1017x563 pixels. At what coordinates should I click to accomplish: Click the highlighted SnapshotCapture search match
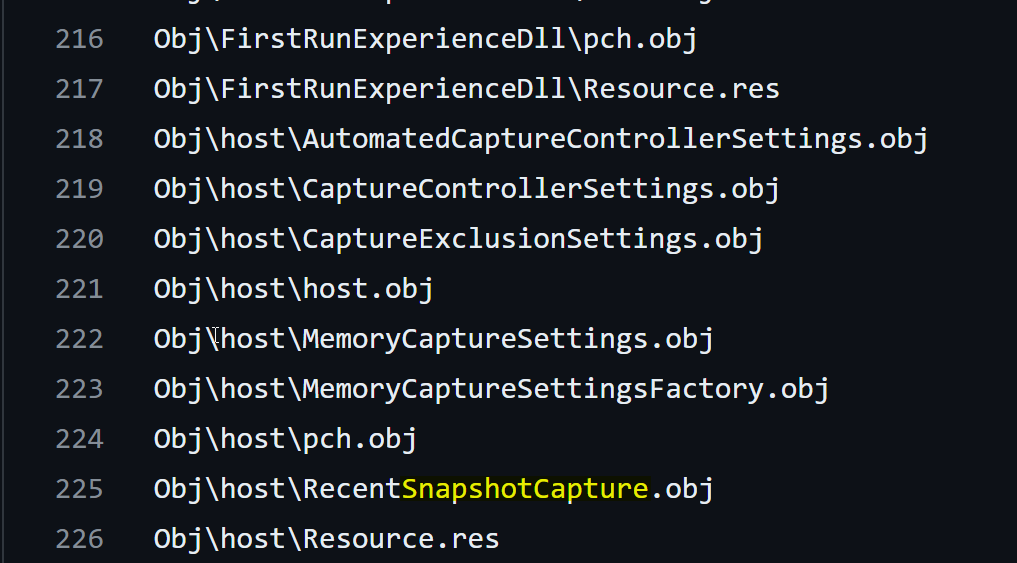(525, 489)
